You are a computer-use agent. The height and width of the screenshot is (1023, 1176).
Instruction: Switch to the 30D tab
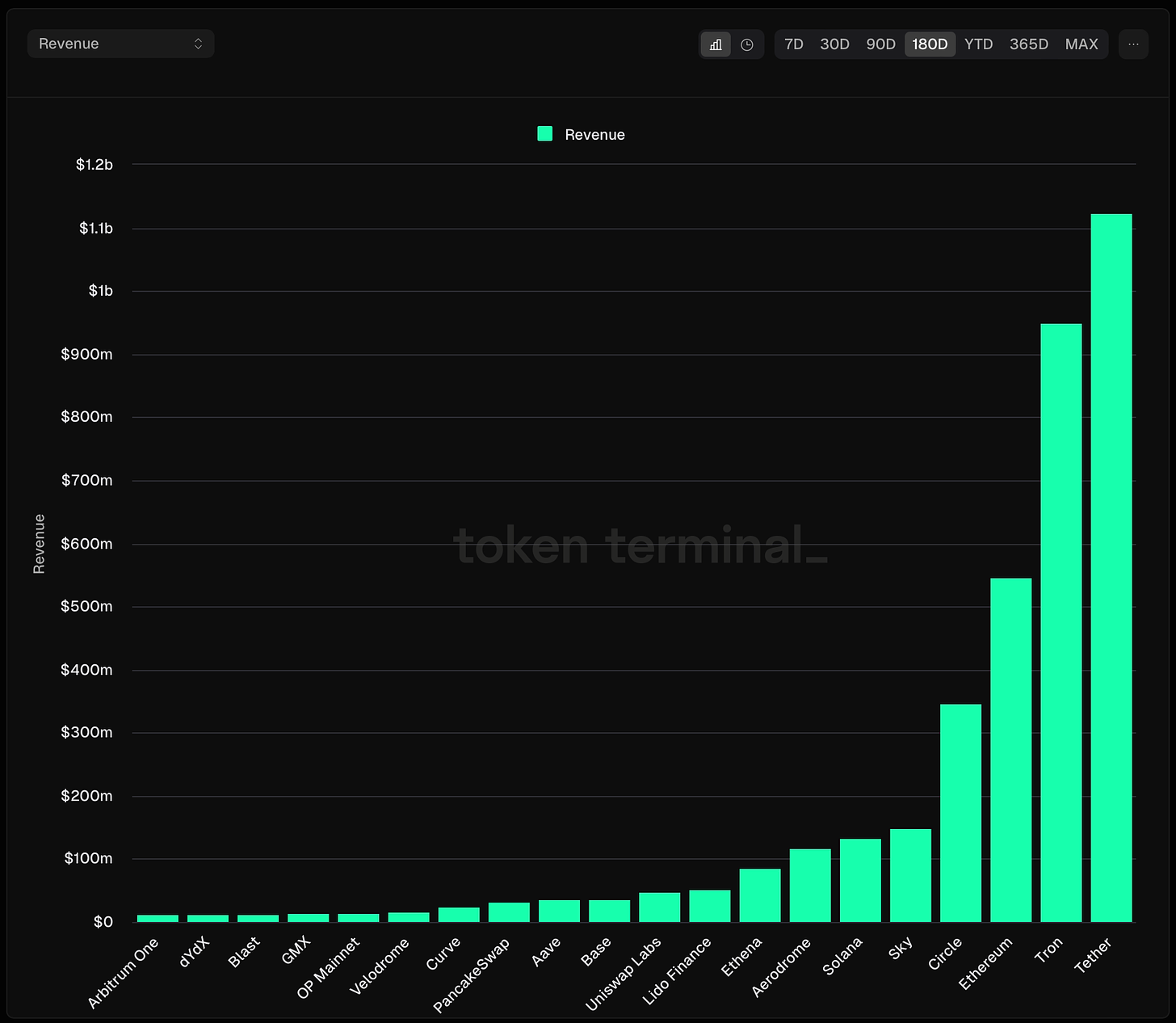pos(834,44)
